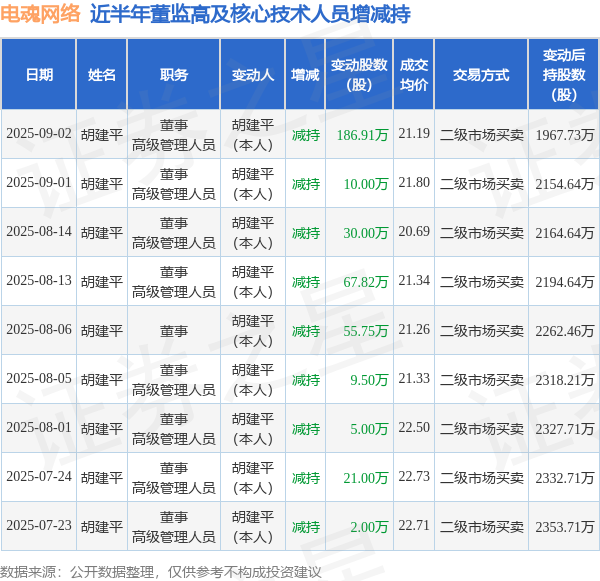Image resolution: width=600 pixels, height=581 pixels.
Task: Select the 变动人 column header
Action: click(253, 75)
